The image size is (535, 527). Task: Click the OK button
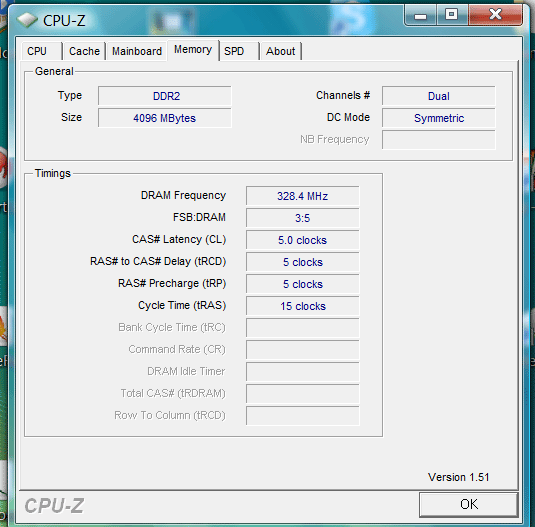[468, 504]
